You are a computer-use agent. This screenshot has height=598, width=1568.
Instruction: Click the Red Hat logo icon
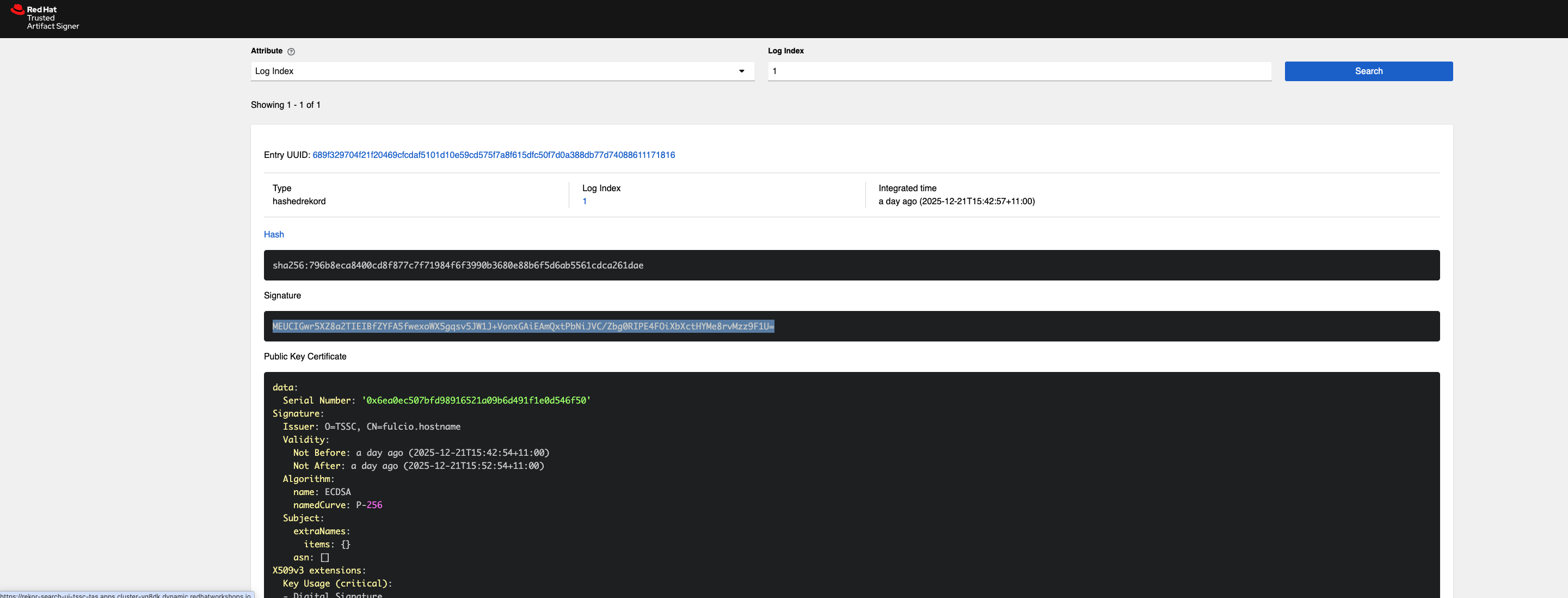(x=17, y=9)
